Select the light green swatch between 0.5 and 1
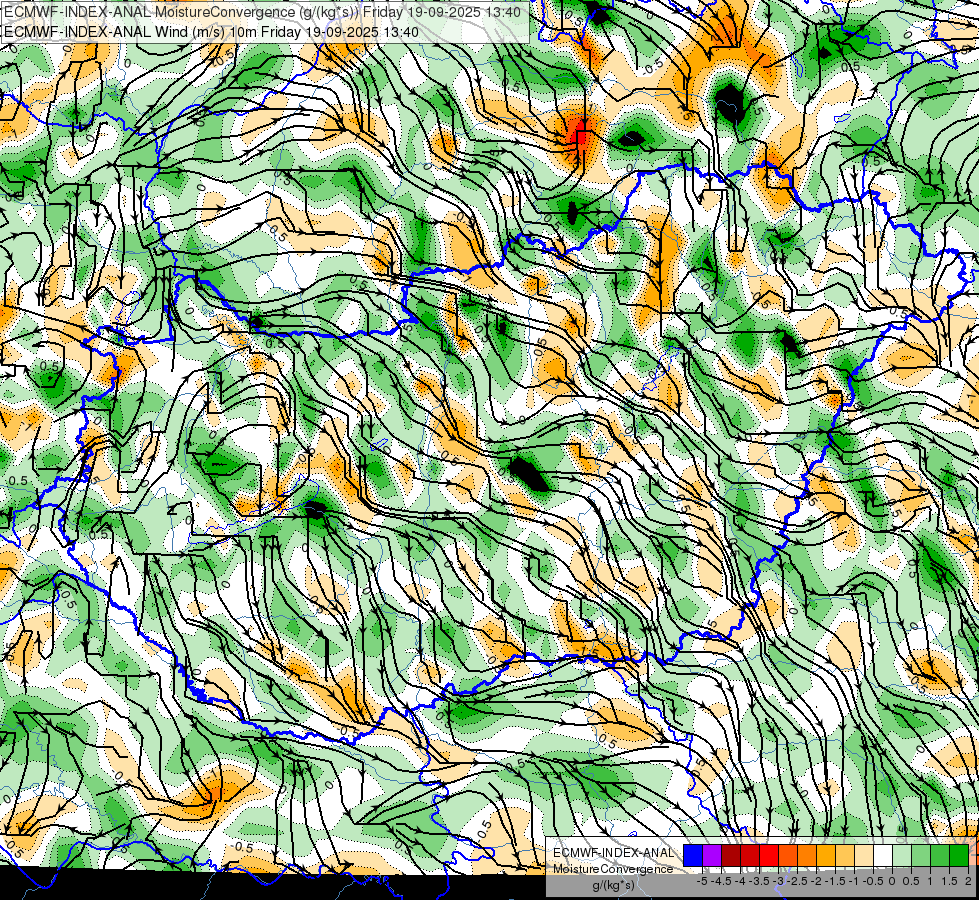 (921, 855)
